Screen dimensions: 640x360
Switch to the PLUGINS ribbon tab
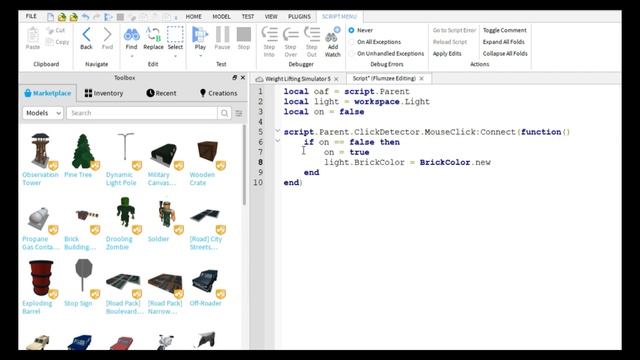pos(299,17)
